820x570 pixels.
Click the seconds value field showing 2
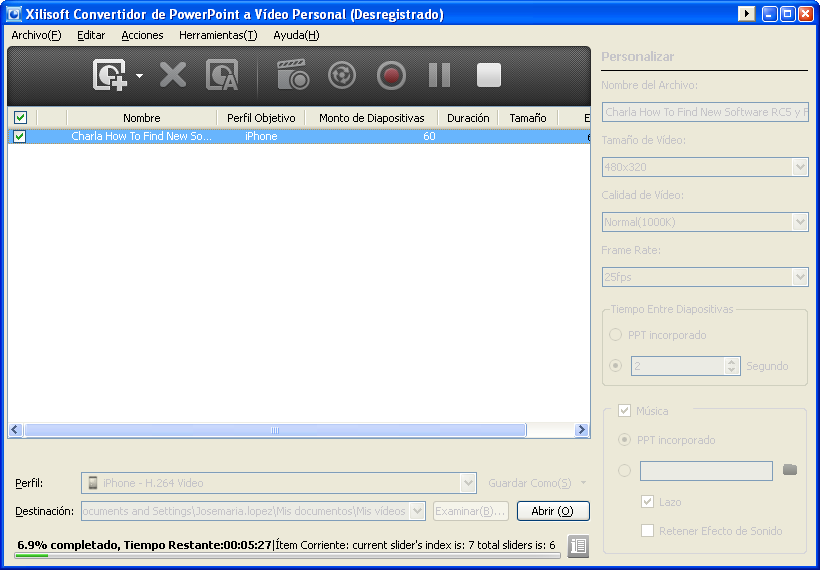tap(678, 366)
